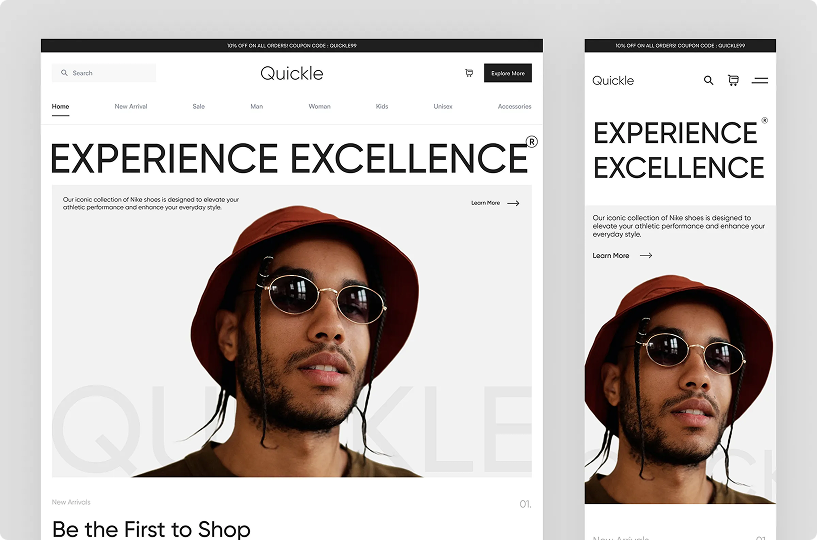Open the mobile shopping cart icon
Screen dimensions: 817x540
733,80
